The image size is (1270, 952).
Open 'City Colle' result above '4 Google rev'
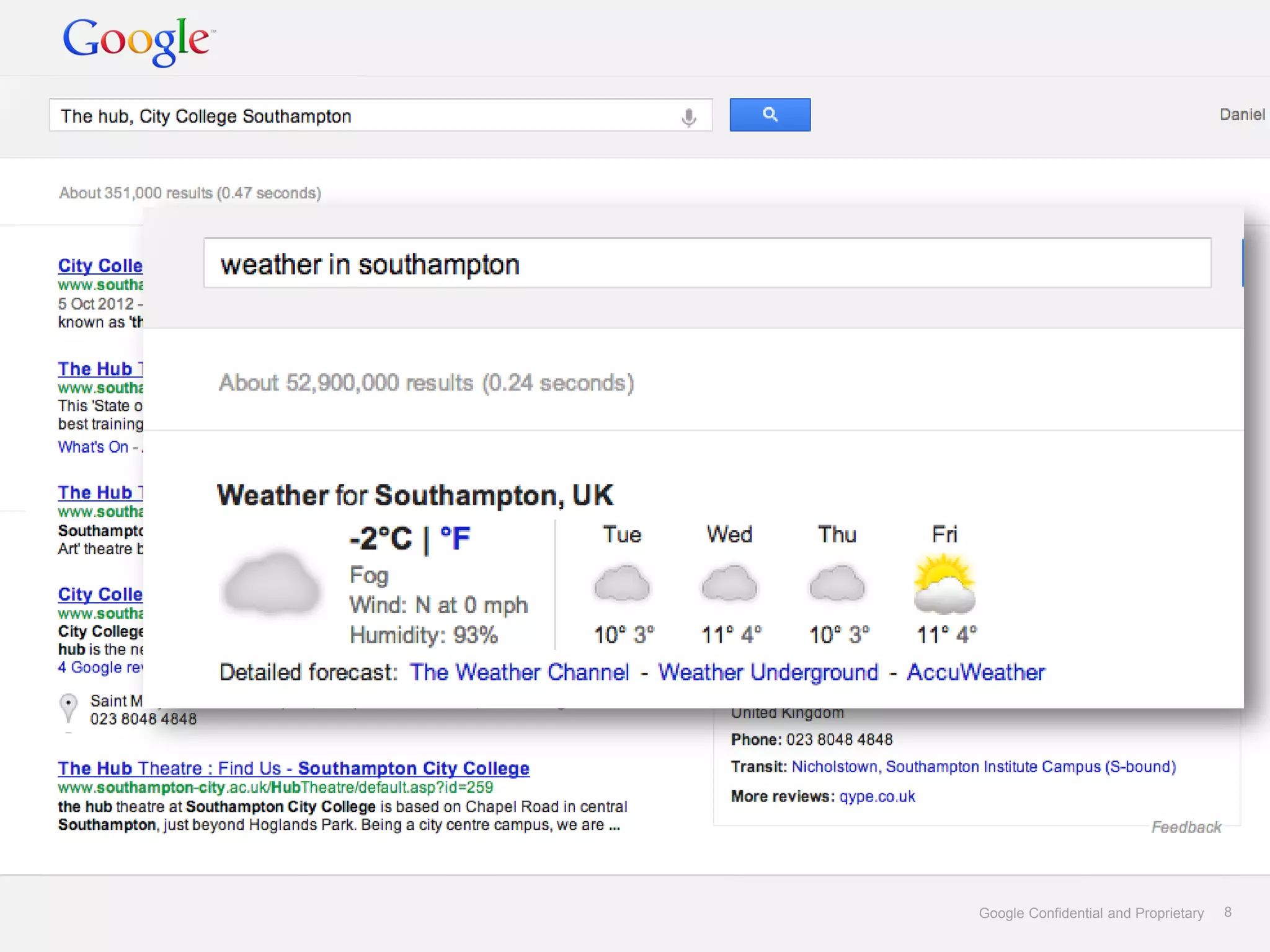tap(100, 594)
